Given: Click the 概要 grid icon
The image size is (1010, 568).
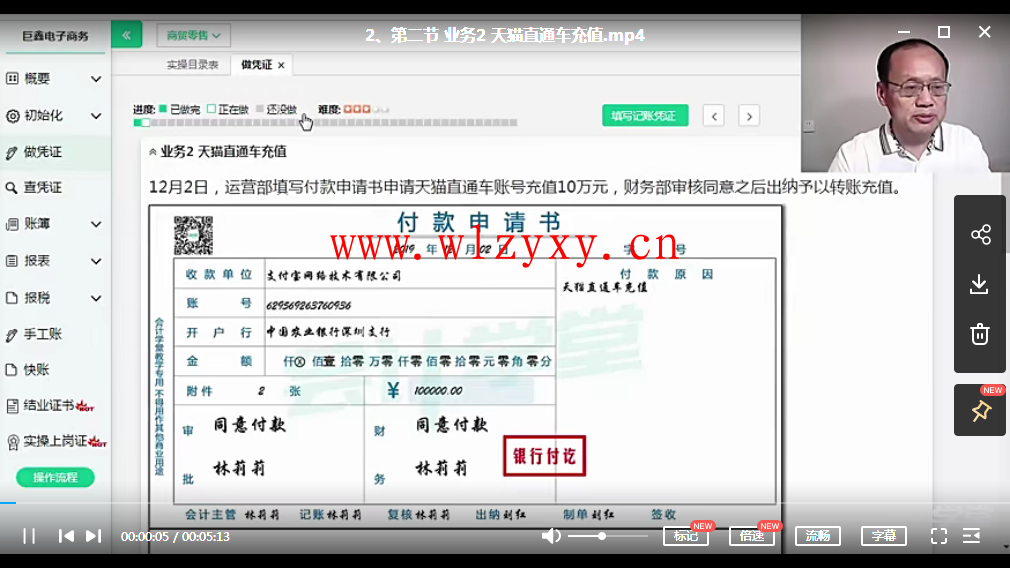Looking at the screenshot, I should coord(12,79).
